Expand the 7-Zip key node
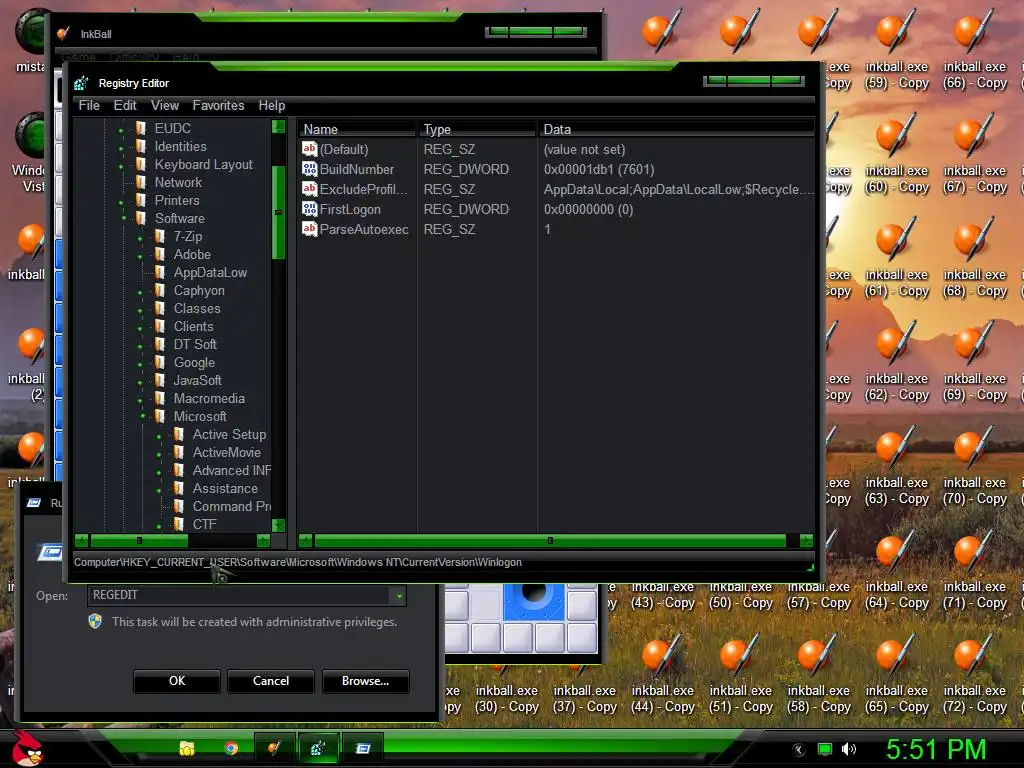 pyautogui.click(x=140, y=238)
